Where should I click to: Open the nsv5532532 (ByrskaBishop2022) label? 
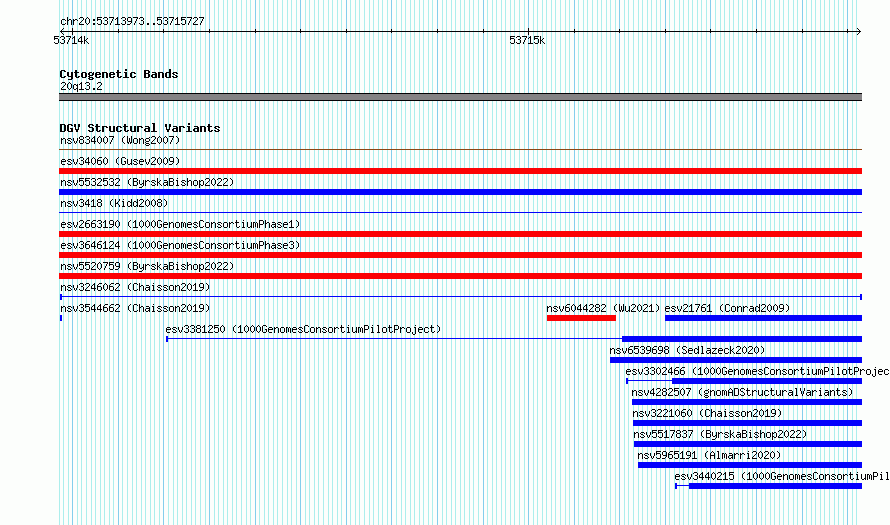point(147,182)
